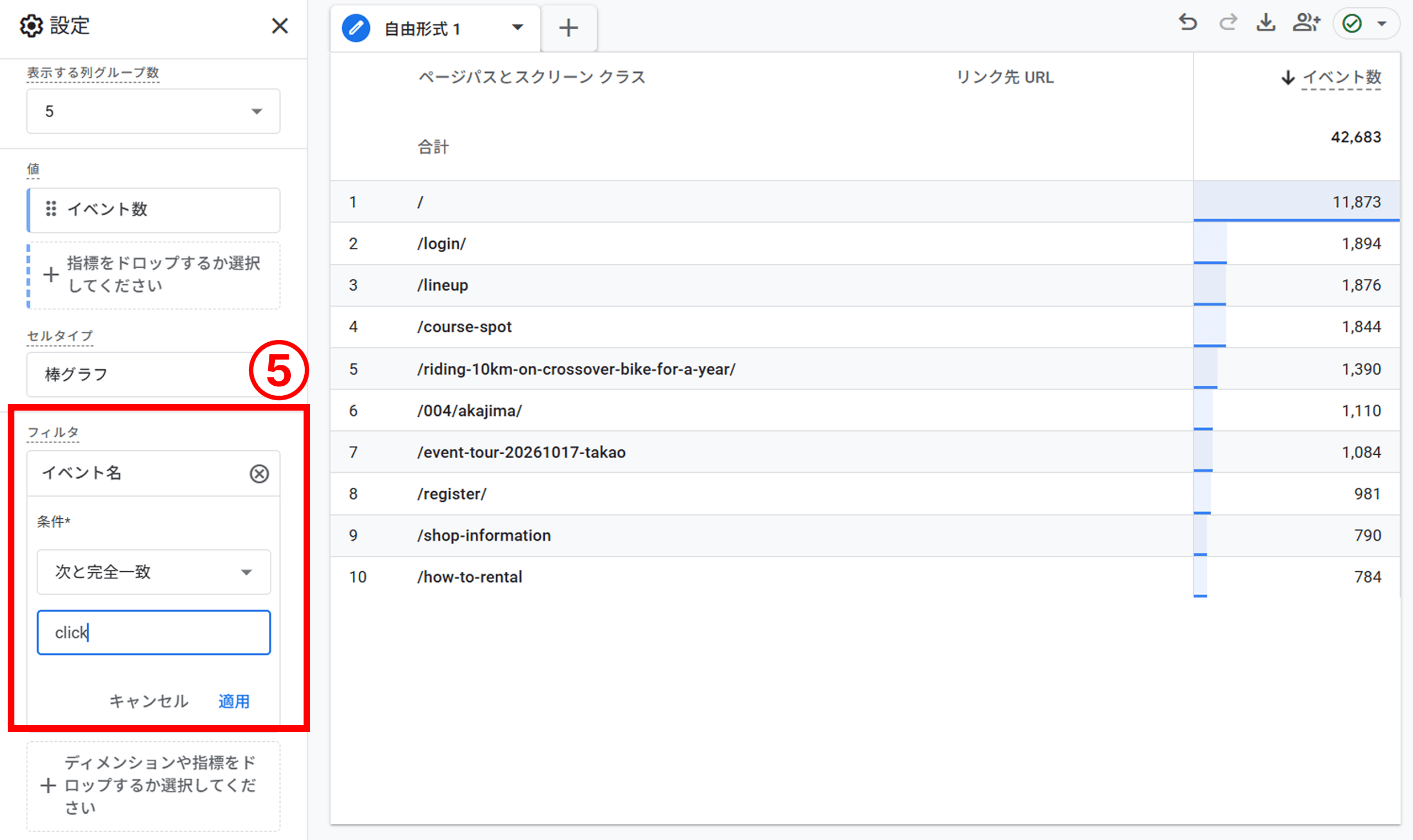
Task: Click the 合計 total row label
Action: [433, 147]
